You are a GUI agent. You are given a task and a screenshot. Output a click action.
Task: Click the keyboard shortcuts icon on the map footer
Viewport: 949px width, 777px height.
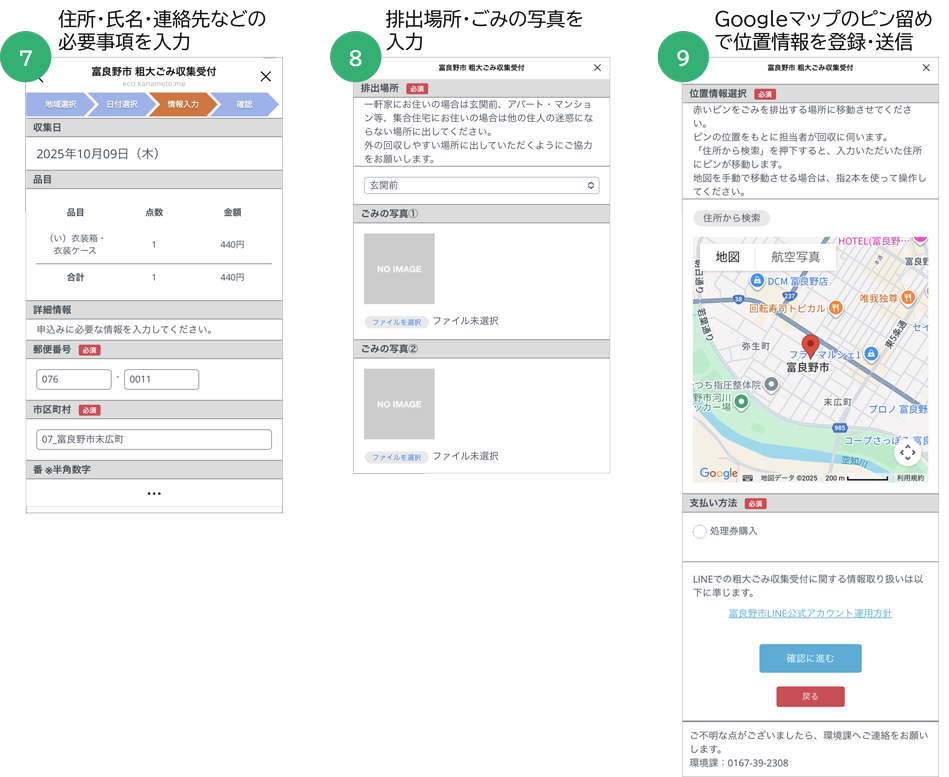[x=748, y=477]
